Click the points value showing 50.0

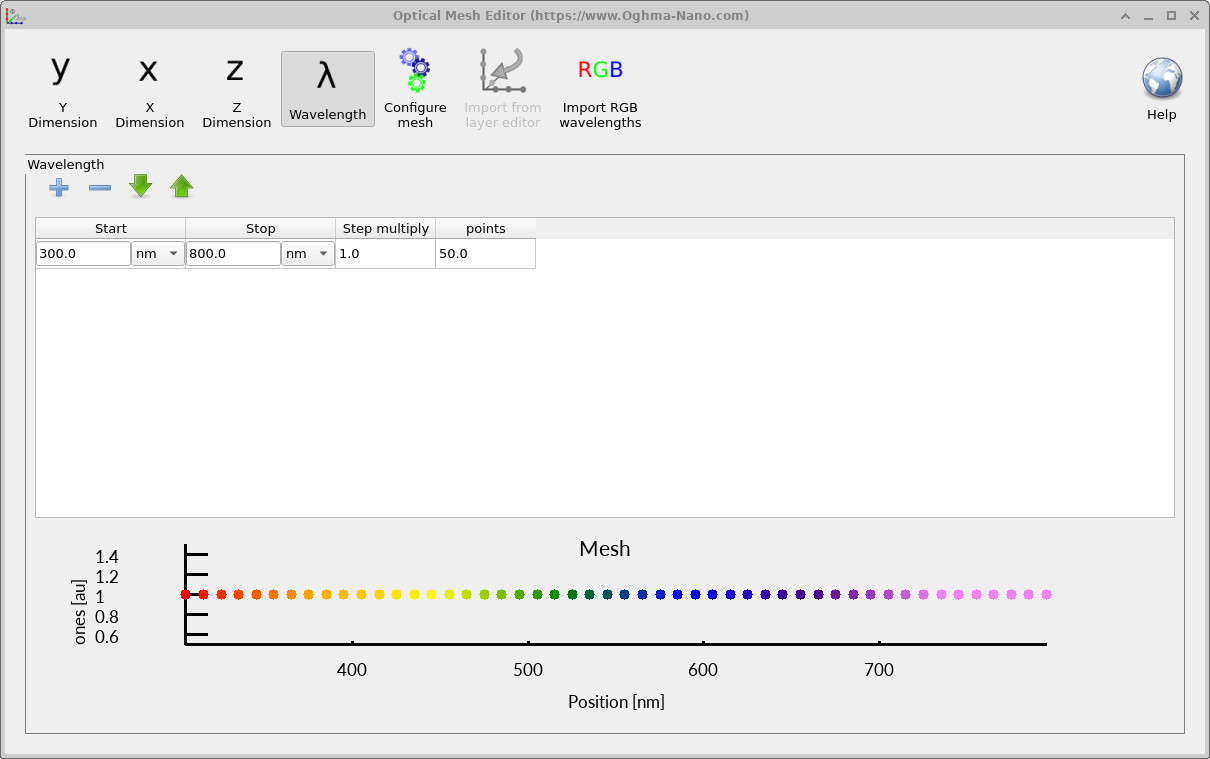click(485, 253)
